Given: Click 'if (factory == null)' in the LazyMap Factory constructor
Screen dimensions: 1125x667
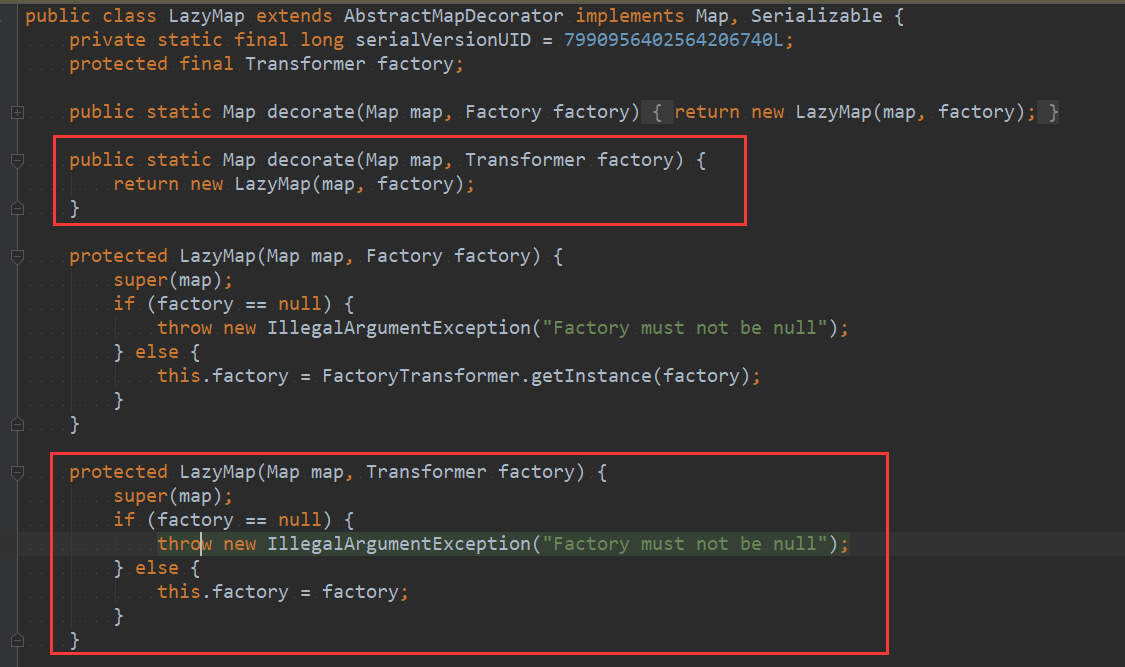Looking at the screenshot, I should tap(222, 304).
